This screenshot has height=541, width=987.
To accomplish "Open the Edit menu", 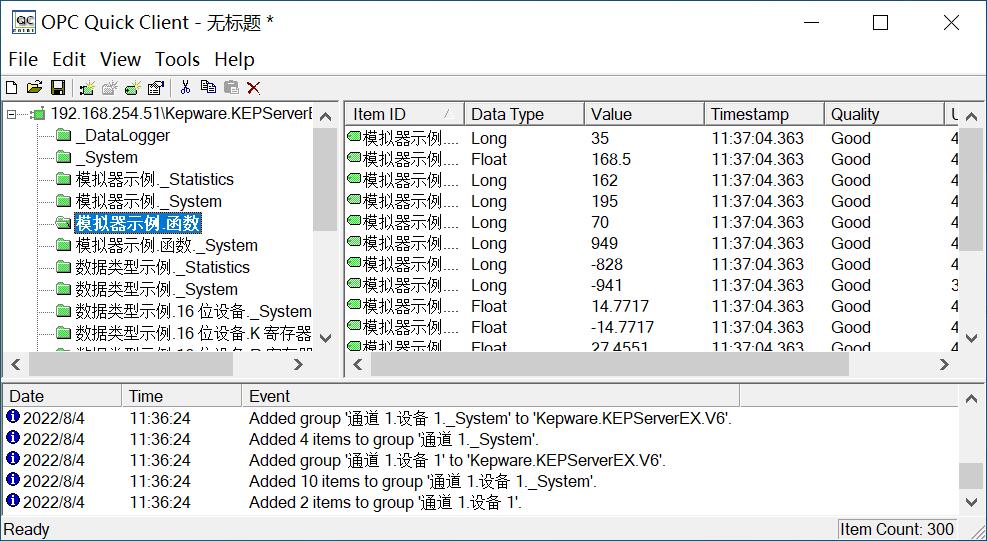I will coord(69,59).
